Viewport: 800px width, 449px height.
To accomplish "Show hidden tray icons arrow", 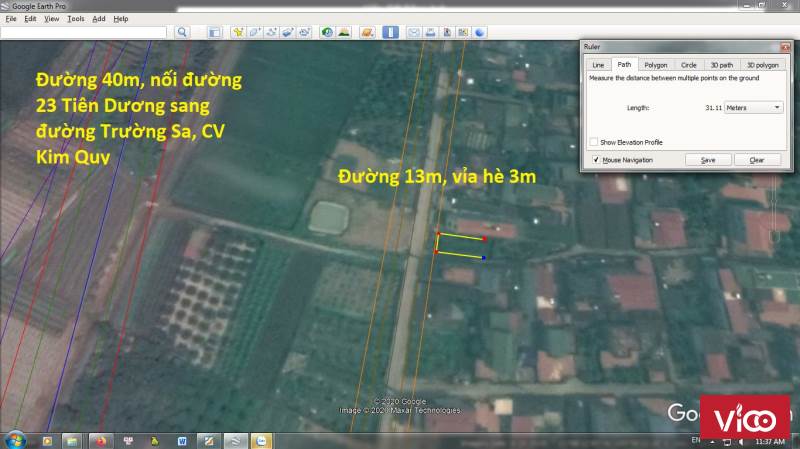I will 712,441.
